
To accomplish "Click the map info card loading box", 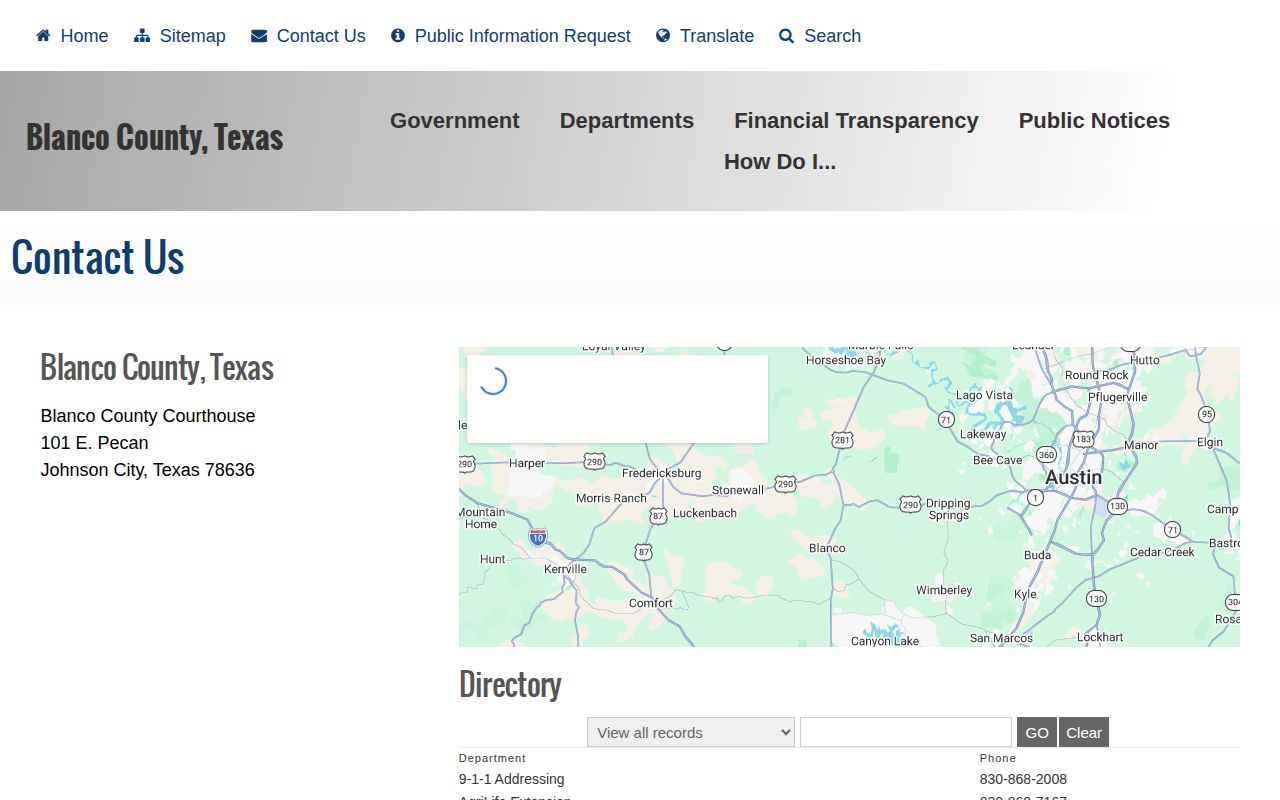I will click(x=617, y=399).
